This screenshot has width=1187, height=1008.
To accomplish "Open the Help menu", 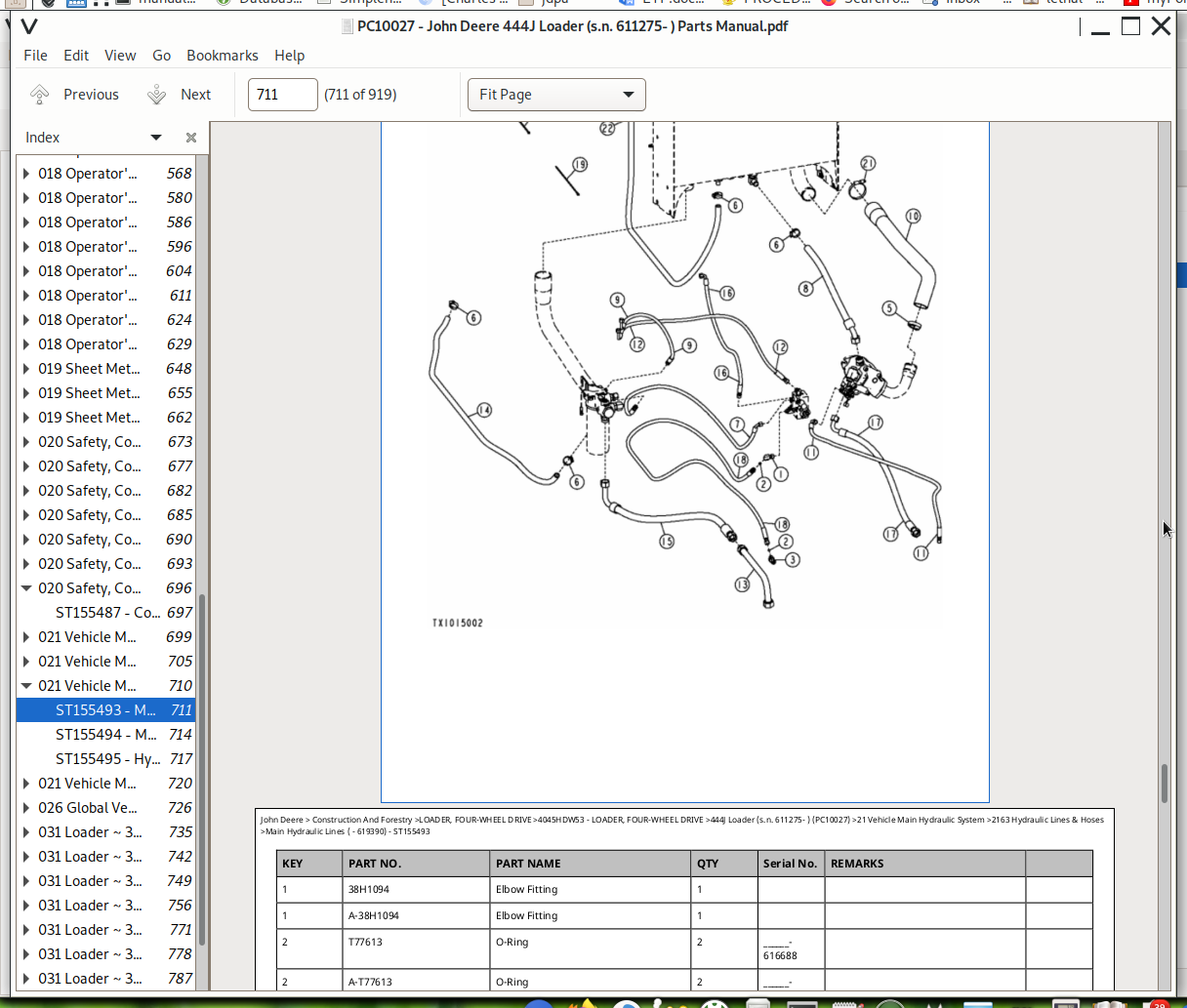I will click(289, 56).
